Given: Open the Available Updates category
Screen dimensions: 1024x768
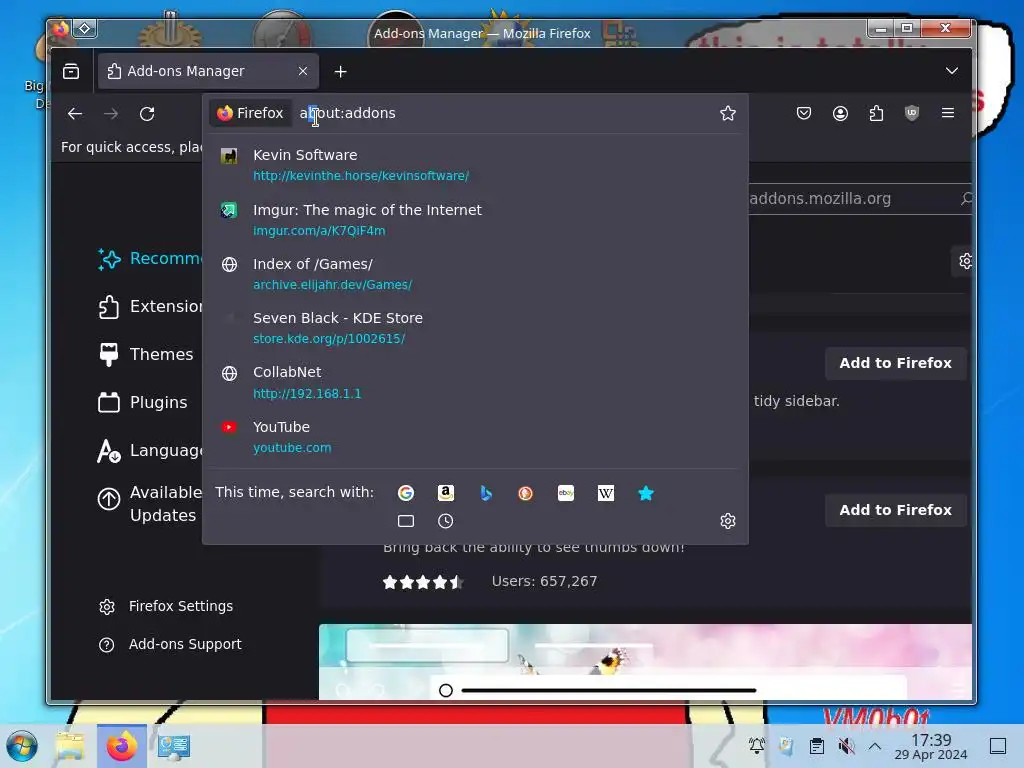Looking at the screenshot, I should (150, 504).
